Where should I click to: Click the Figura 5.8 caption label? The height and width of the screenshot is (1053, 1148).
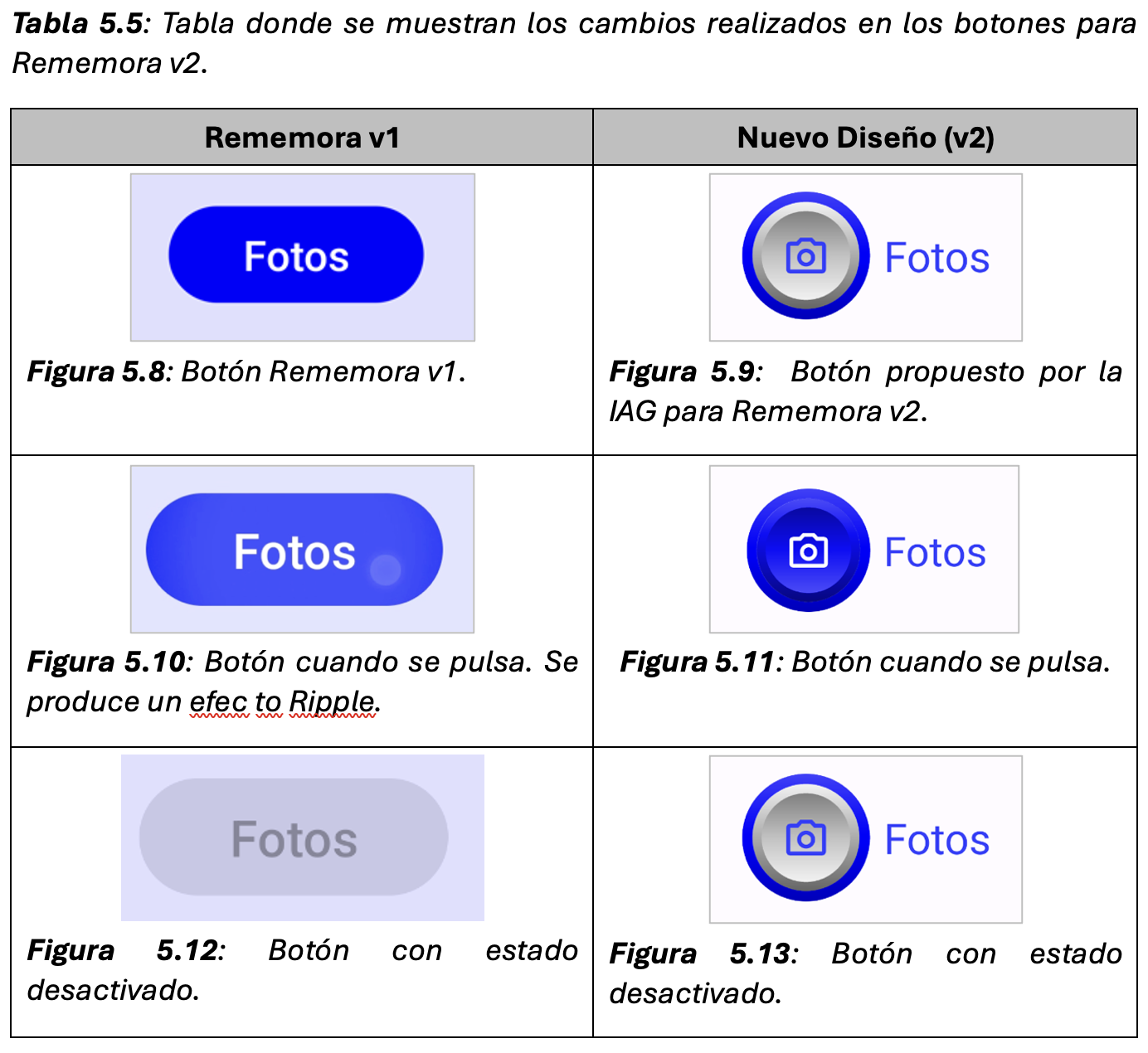tap(97, 371)
